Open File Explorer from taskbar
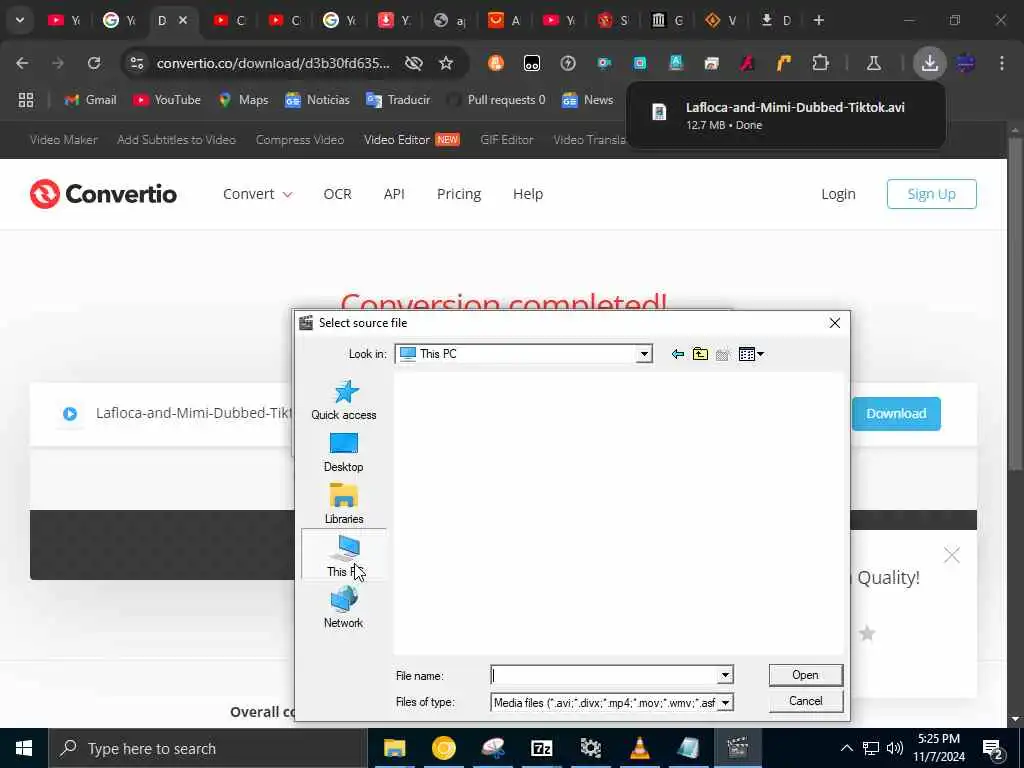Viewport: 1024px width, 768px height. click(x=394, y=748)
